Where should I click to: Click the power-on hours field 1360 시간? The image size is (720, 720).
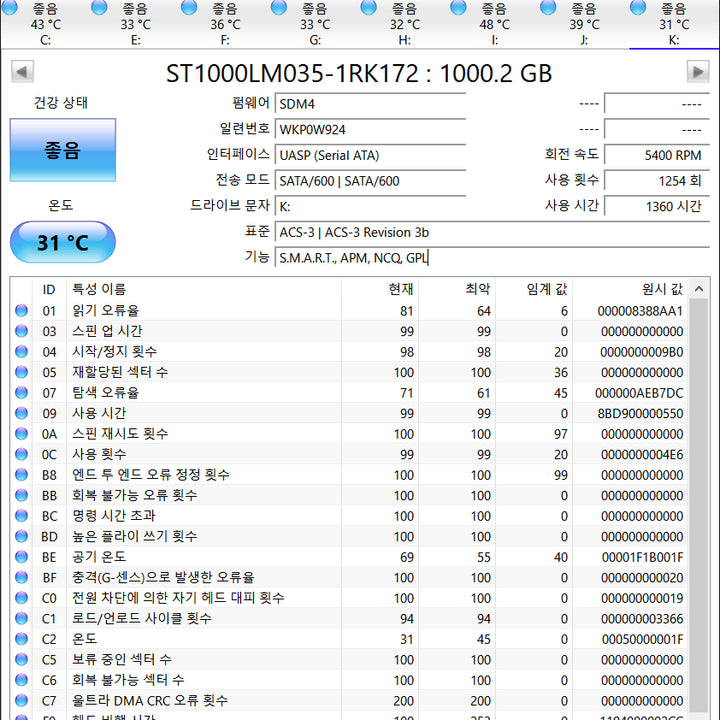tap(657, 207)
